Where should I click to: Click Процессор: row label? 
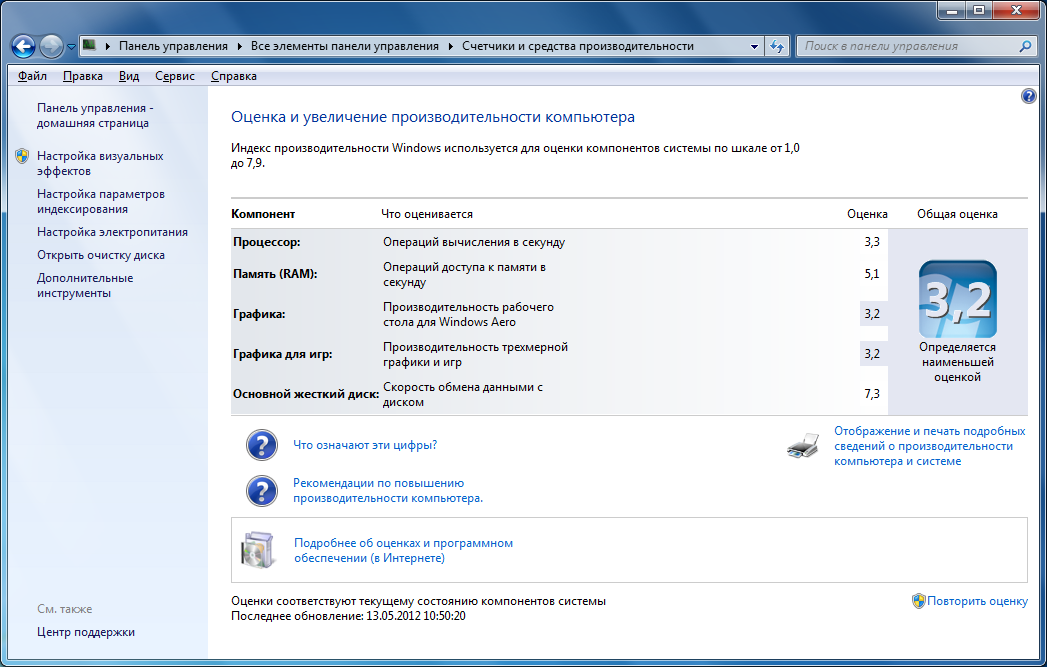click(x=266, y=242)
